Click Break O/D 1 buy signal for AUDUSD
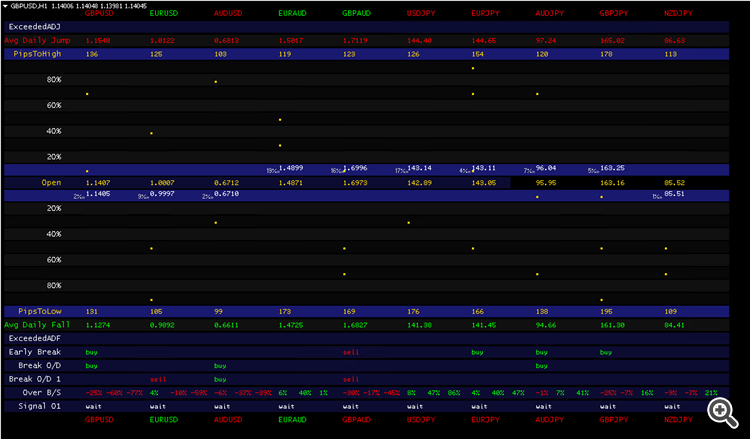The image size is (750, 439). click(x=220, y=379)
